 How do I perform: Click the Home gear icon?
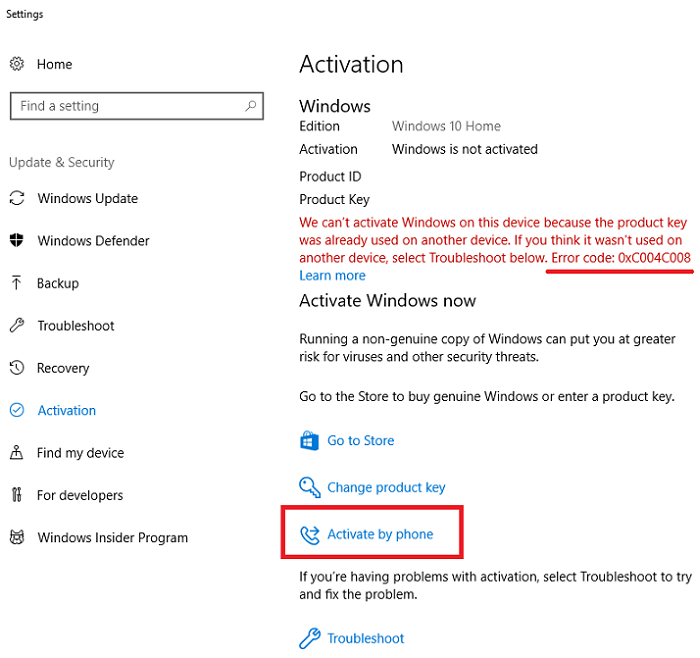(16, 64)
